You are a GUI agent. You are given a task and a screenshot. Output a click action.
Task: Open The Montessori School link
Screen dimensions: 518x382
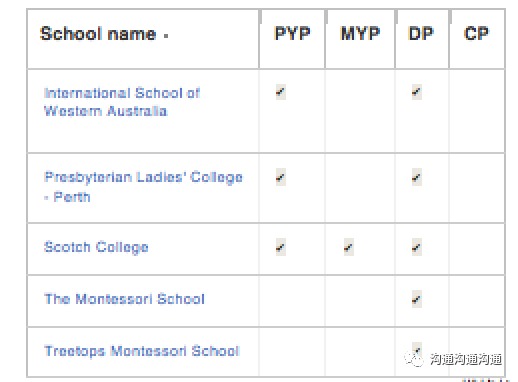[124, 299]
